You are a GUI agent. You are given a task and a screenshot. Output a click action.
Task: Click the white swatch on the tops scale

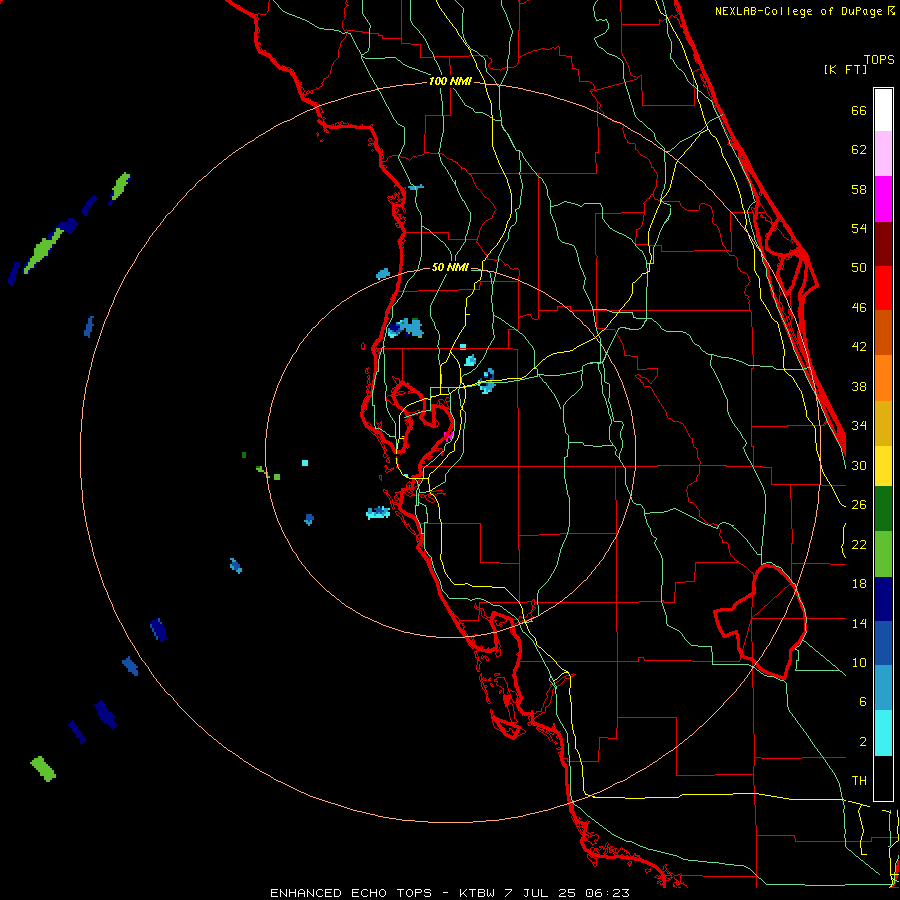(x=883, y=110)
